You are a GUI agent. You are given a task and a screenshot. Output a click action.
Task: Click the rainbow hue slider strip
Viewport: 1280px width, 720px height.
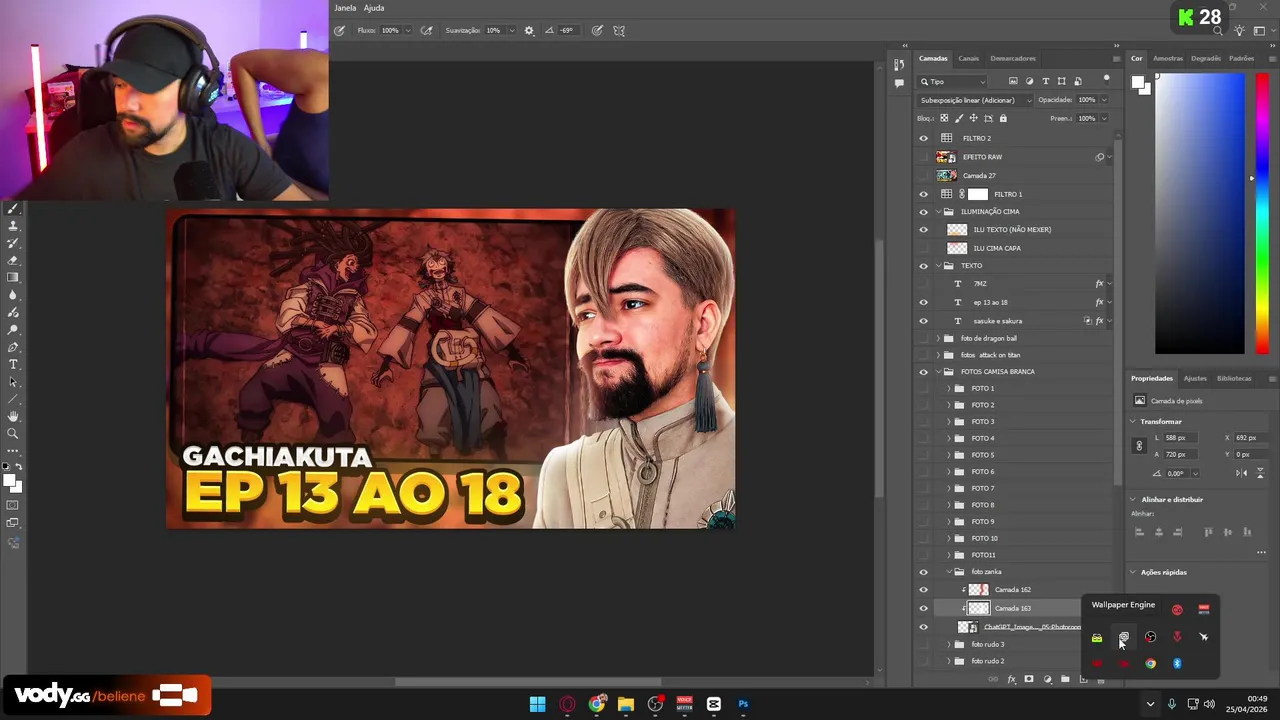[x=1262, y=212]
